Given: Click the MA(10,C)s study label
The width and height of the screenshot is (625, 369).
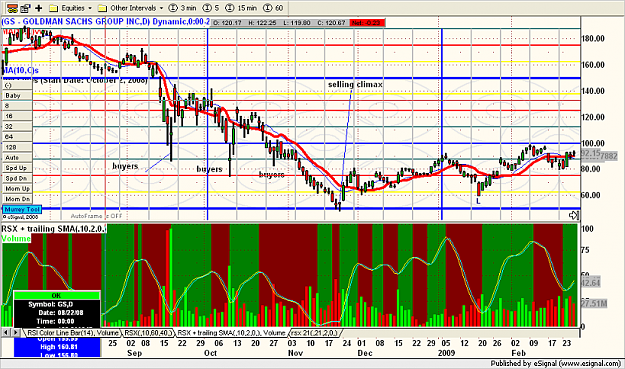Looking at the screenshot, I should pos(20,71).
